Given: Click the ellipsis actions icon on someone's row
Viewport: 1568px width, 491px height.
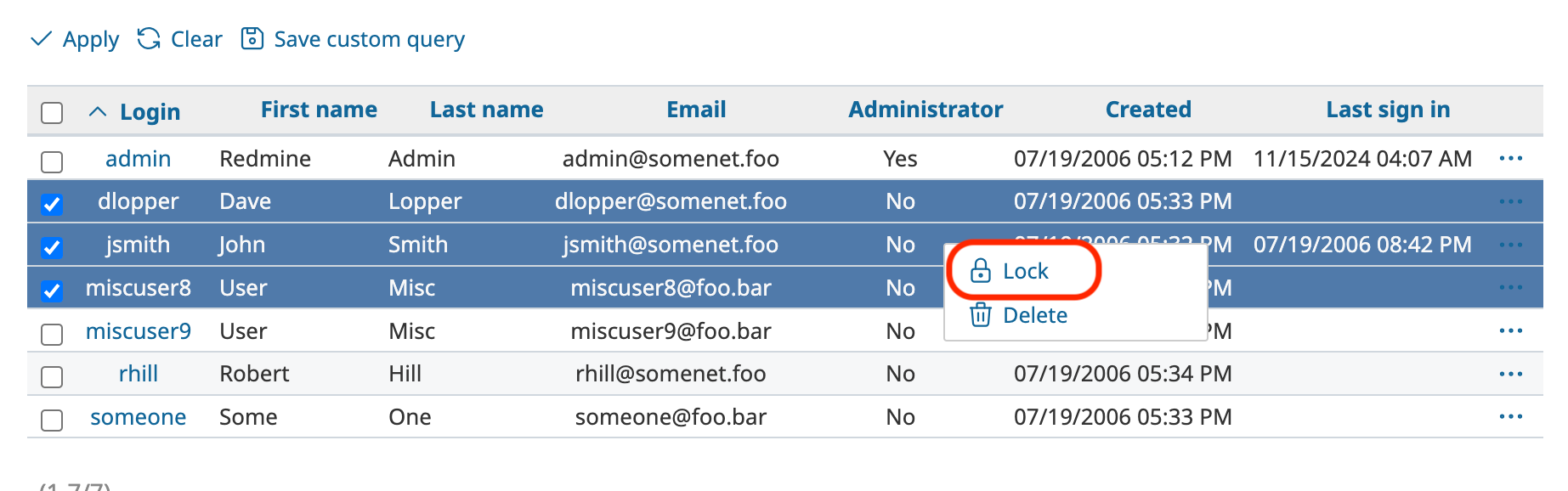Looking at the screenshot, I should coord(1510,416).
